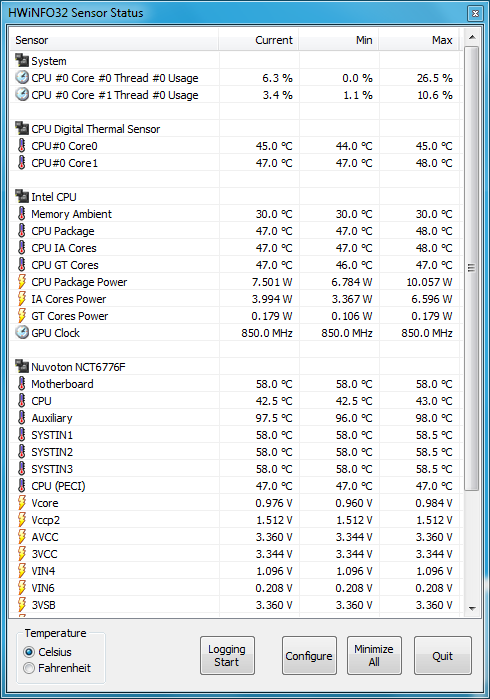Click the clock icon beside Core #0 Thread #0 Usage
The image size is (490, 699).
(21, 78)
